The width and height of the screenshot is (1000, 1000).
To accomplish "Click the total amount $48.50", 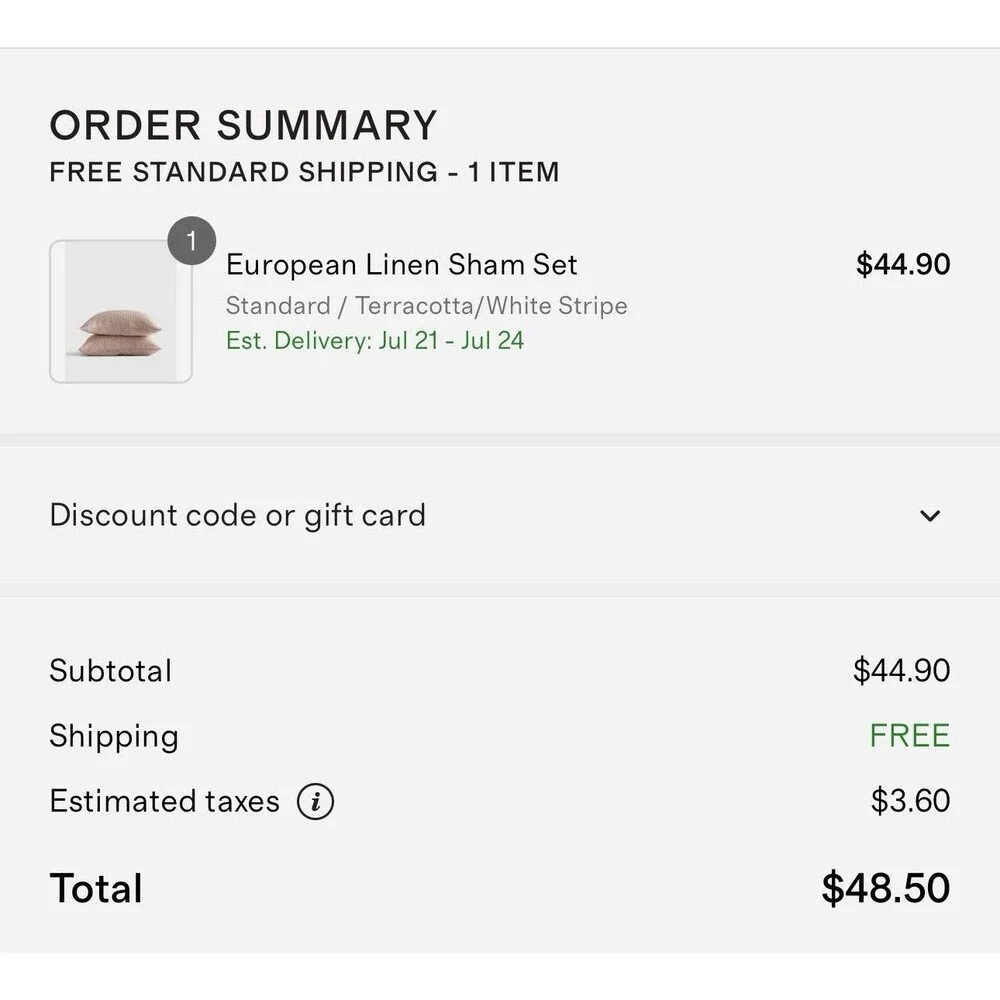I will [885, 888].
